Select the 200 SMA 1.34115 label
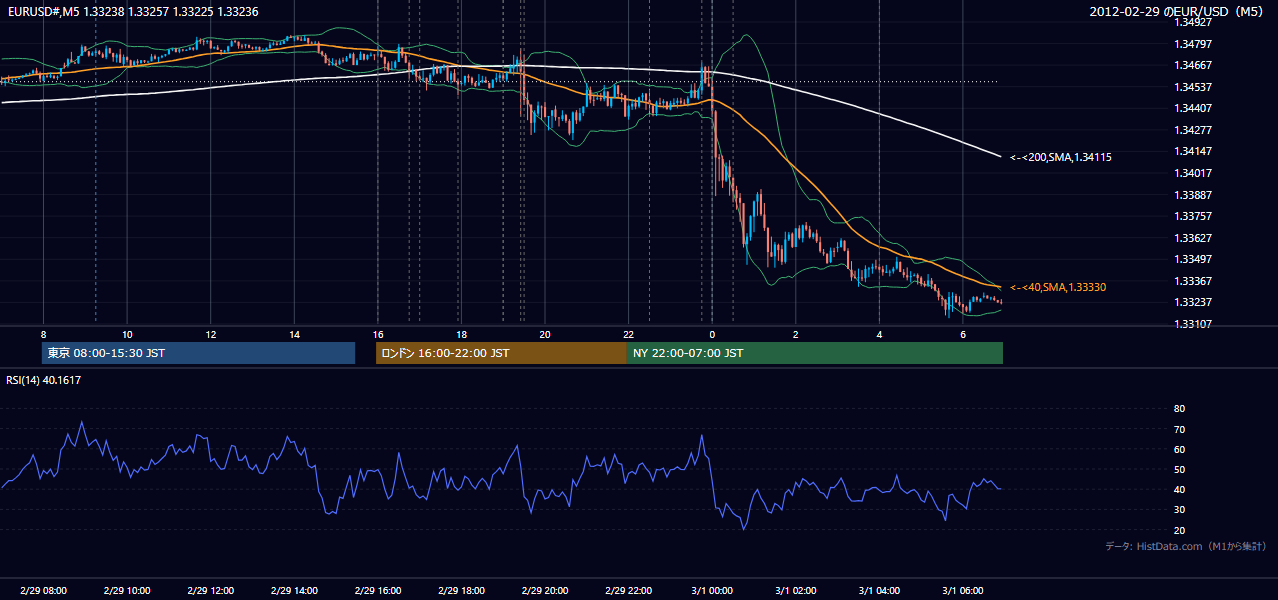The height and width of the screenshot is (600, 1278). click(x=1060, y=157)
